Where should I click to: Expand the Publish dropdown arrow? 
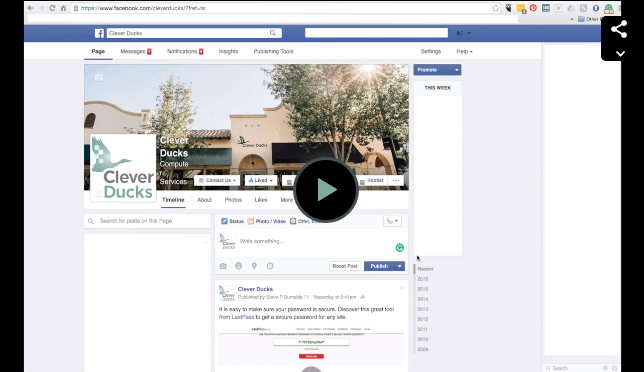pyautogui.click(x=400, y=266)
